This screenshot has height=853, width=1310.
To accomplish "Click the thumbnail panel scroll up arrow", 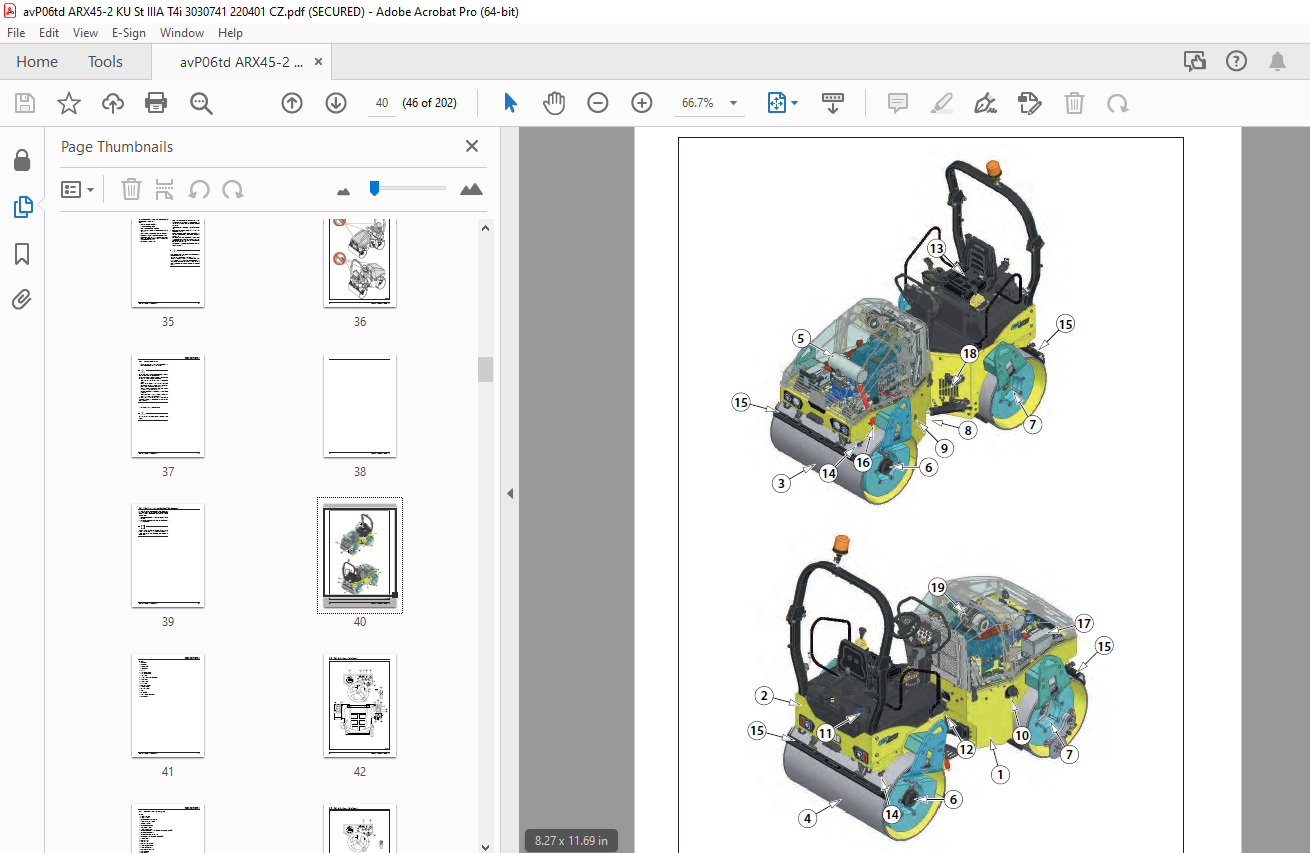I will coord(486,227).
